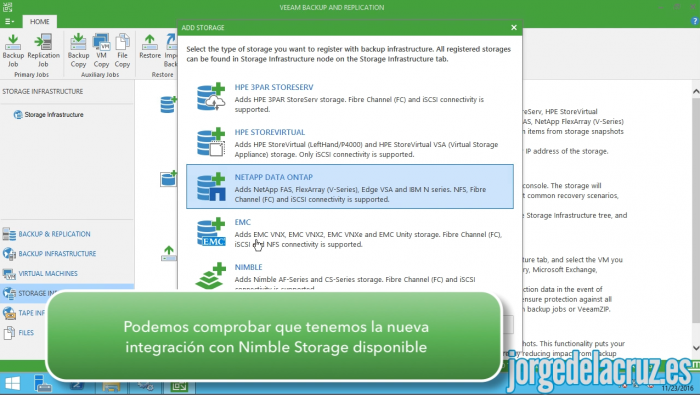Viewport: 700px width, 395px height.
Task: Click the Files pane icon
Action: [9, 333]
